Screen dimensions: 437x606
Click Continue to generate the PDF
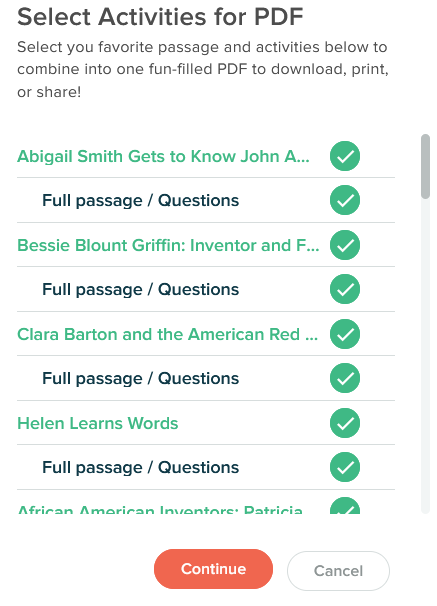[213, 569]
